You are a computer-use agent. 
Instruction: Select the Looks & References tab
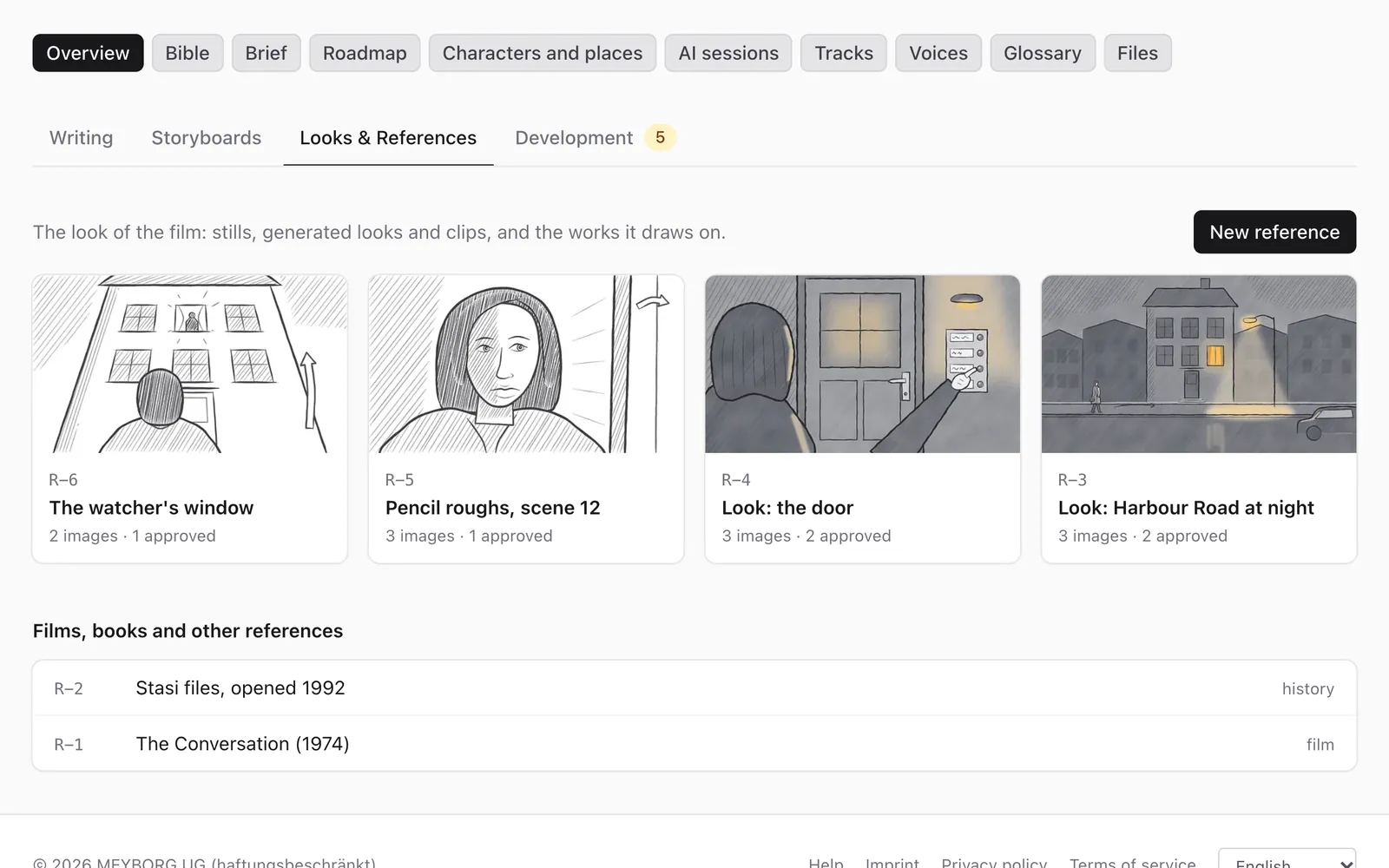[x=388, y=138]
